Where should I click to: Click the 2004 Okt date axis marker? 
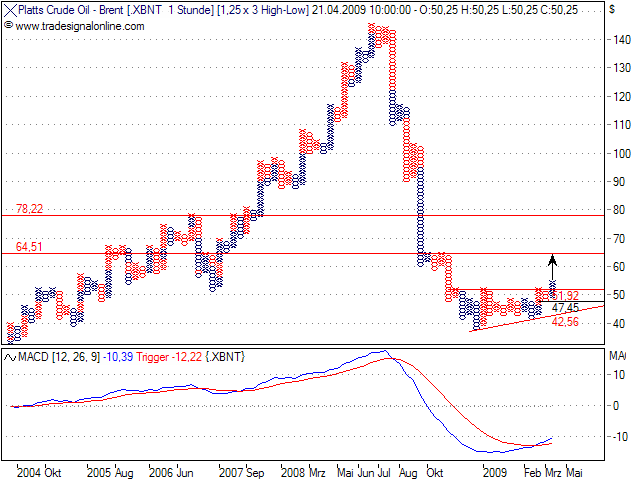[39, 470]
